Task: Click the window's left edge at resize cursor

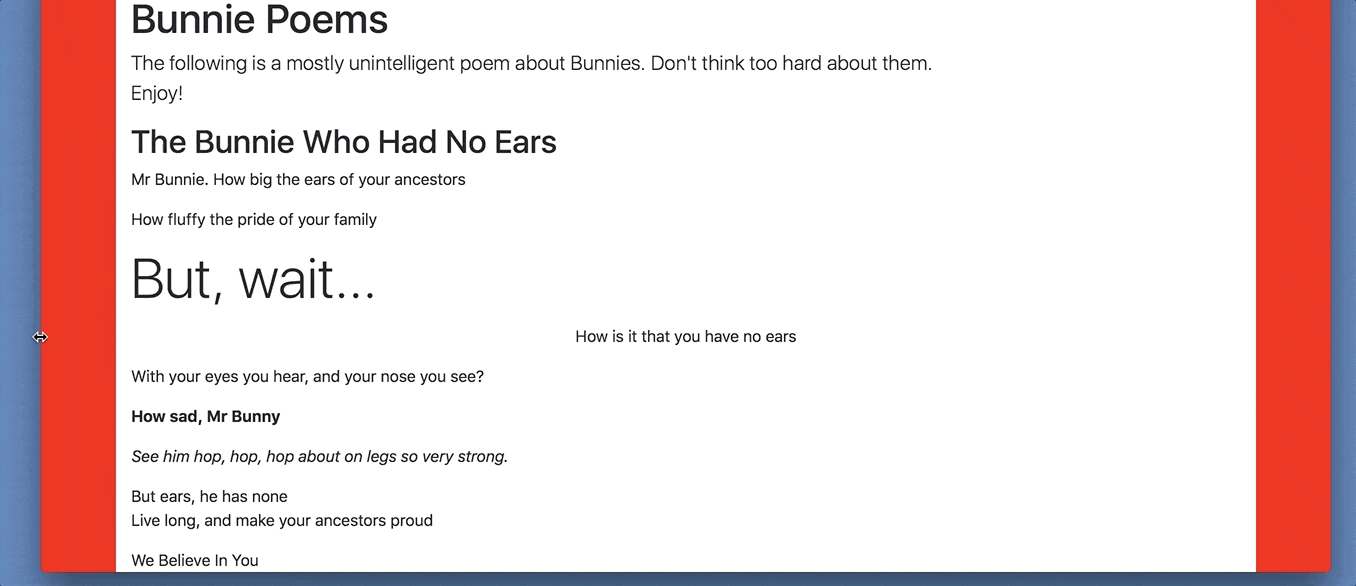Action: coord(40,337)
